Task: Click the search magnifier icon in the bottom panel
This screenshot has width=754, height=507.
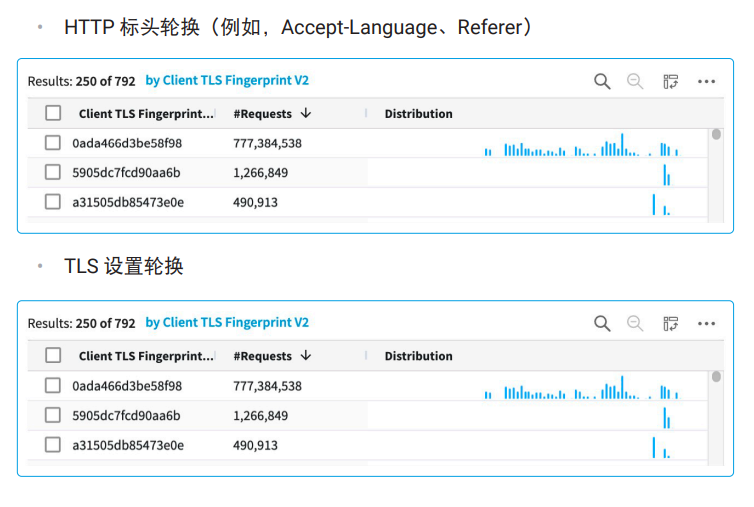Action: [x=602, y=324]
